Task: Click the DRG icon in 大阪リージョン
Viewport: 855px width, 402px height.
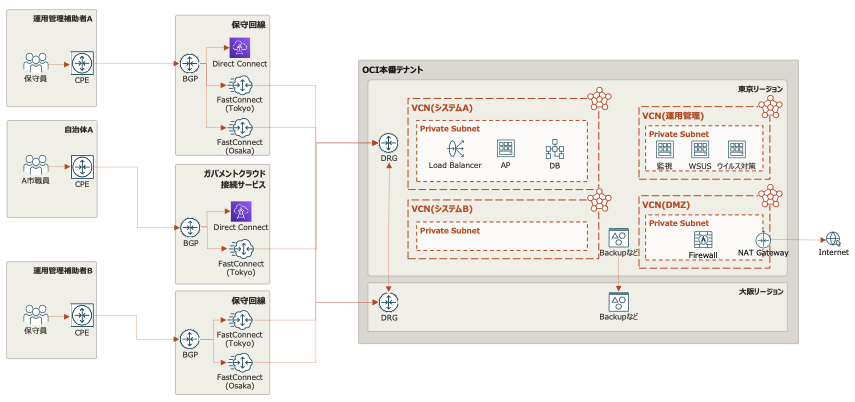Action: coord(388,302)
